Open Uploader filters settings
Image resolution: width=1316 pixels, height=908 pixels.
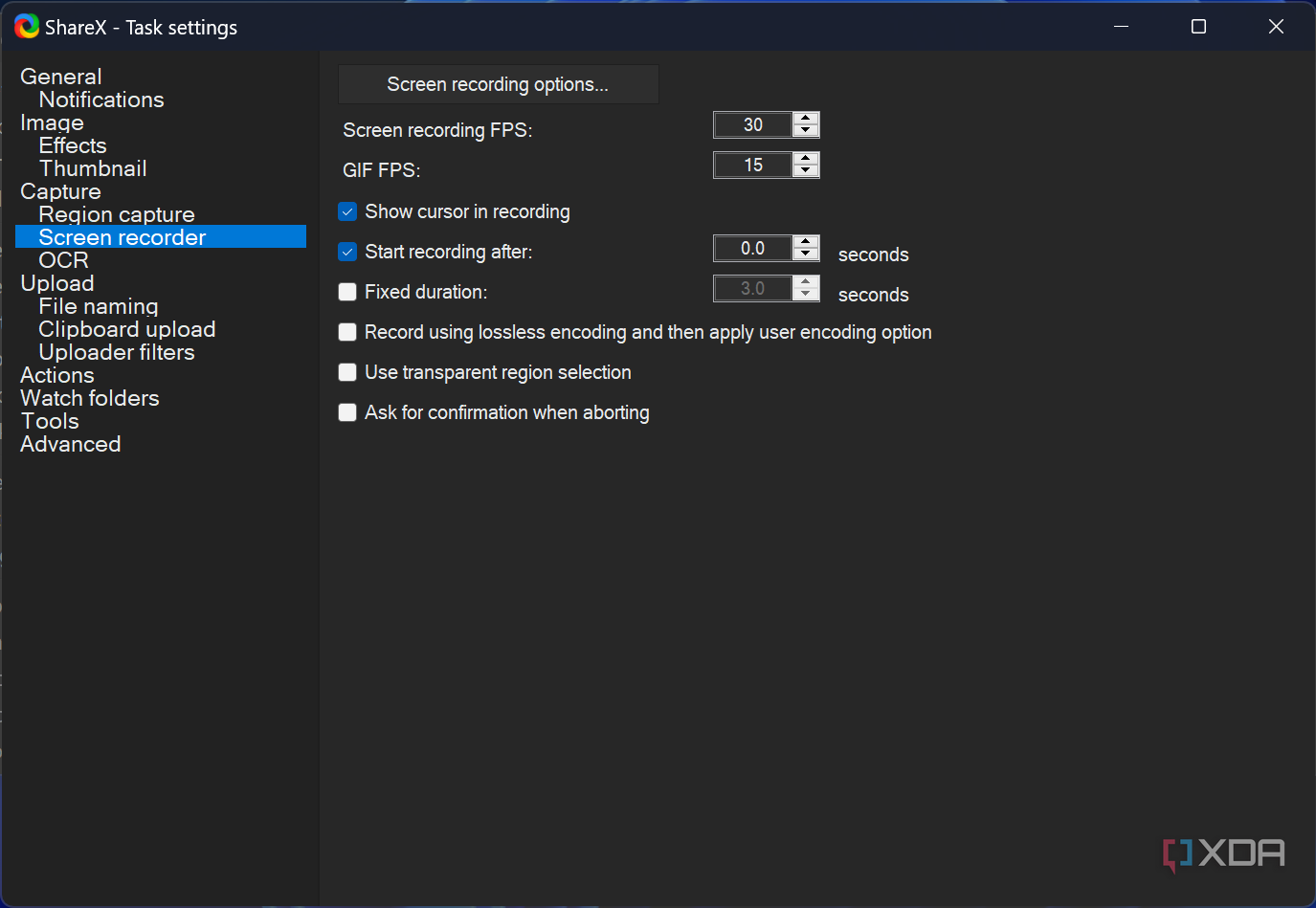[x=117, y=352]
